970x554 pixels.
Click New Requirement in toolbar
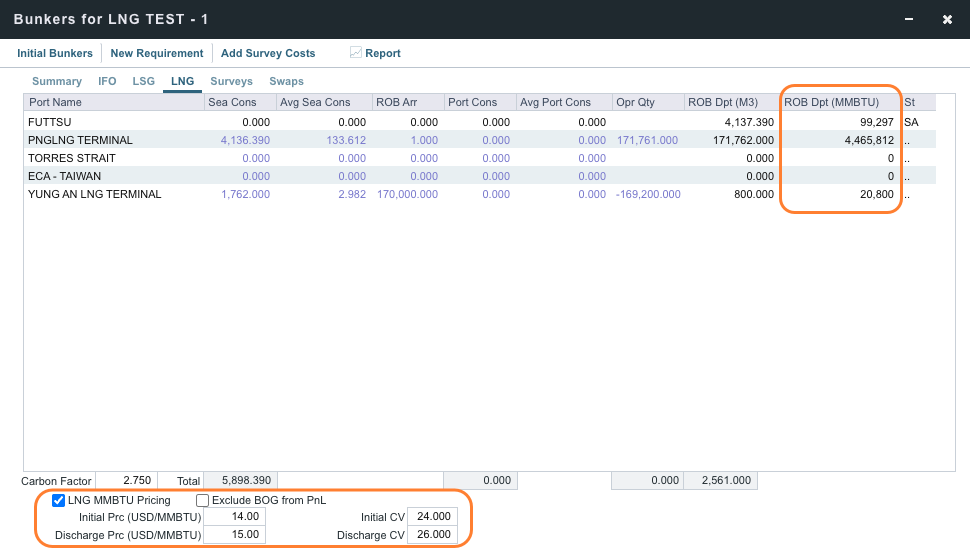click(157, 53)
